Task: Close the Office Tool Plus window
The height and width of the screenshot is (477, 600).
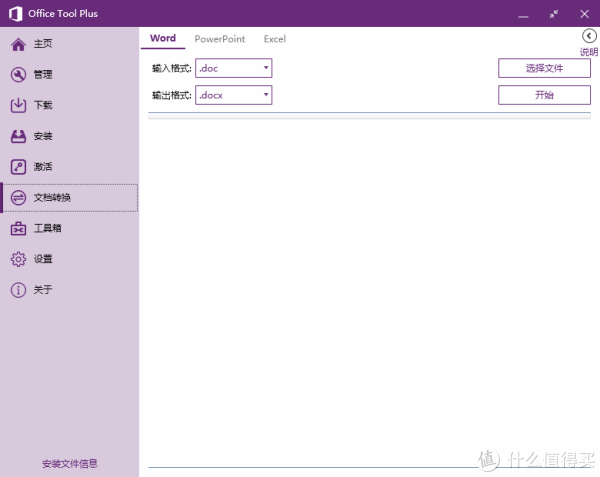Action: point(584,15)
